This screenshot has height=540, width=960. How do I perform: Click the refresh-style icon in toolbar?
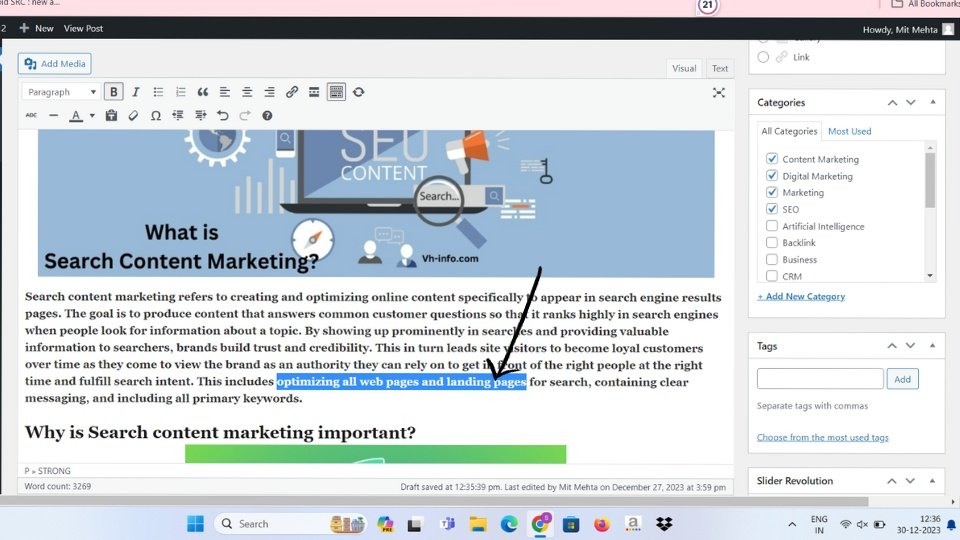(x=359, y=92)
